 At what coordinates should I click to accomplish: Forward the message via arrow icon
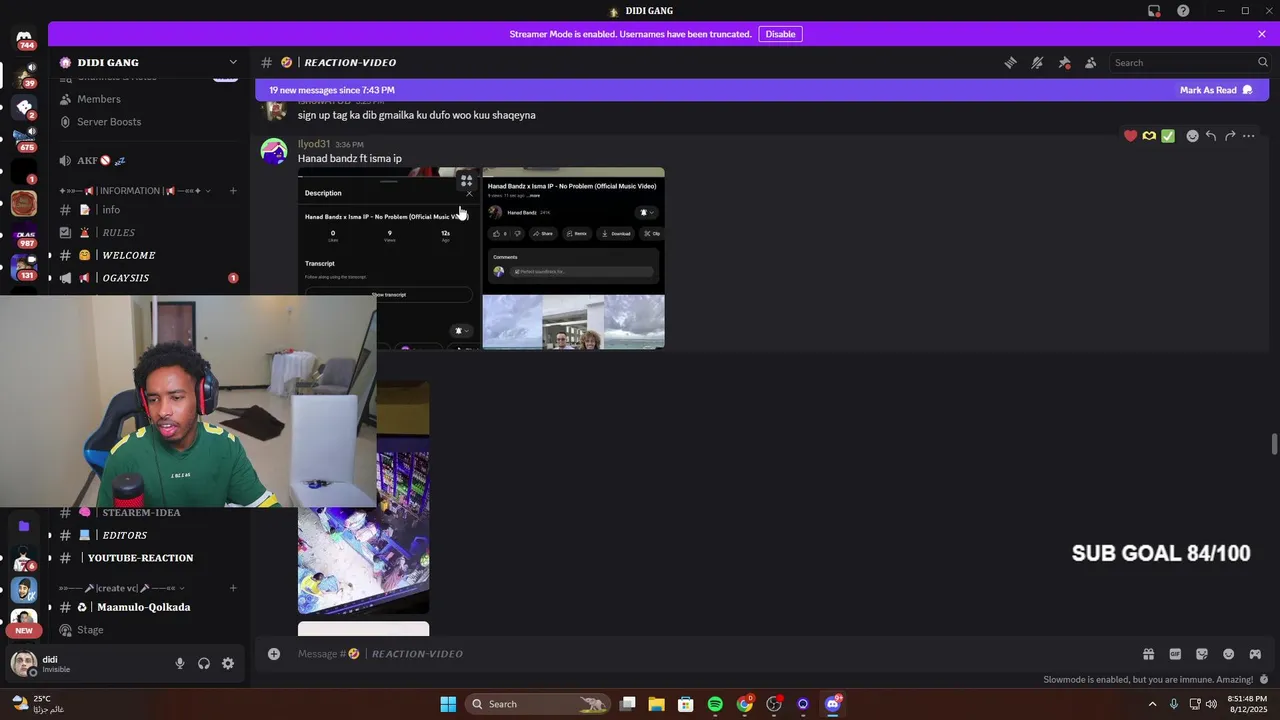pyautogui.click(x=1230, y=136)
